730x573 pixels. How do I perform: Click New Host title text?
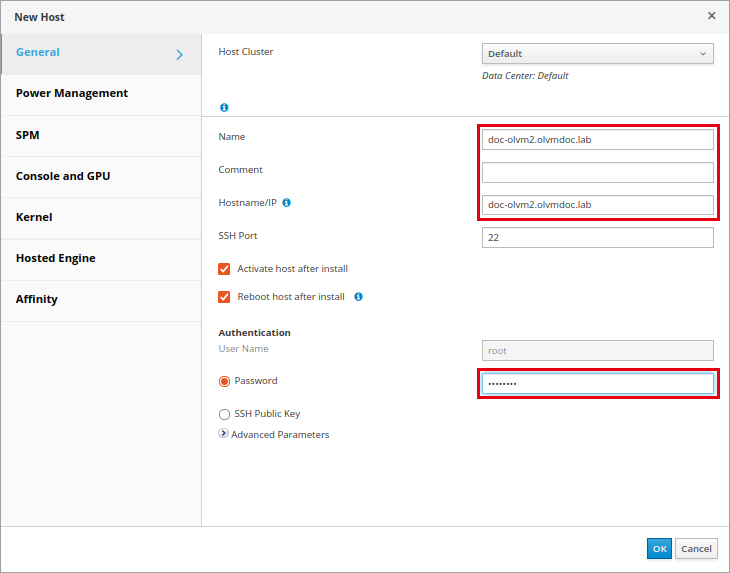coord(40,17)
